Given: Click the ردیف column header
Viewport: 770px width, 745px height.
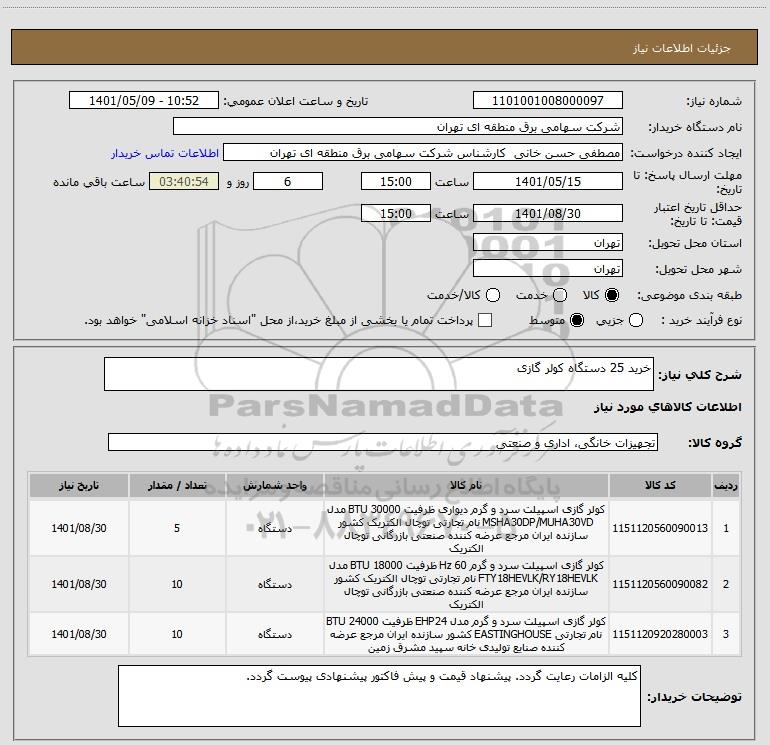Looking at the screenshot, I should [726, 485].
